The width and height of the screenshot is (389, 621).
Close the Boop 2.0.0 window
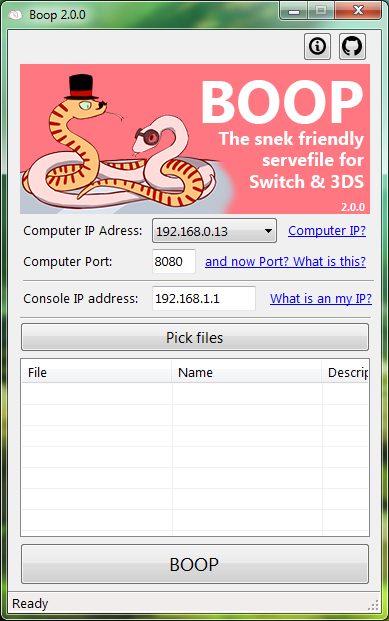[x=358, y=10]
